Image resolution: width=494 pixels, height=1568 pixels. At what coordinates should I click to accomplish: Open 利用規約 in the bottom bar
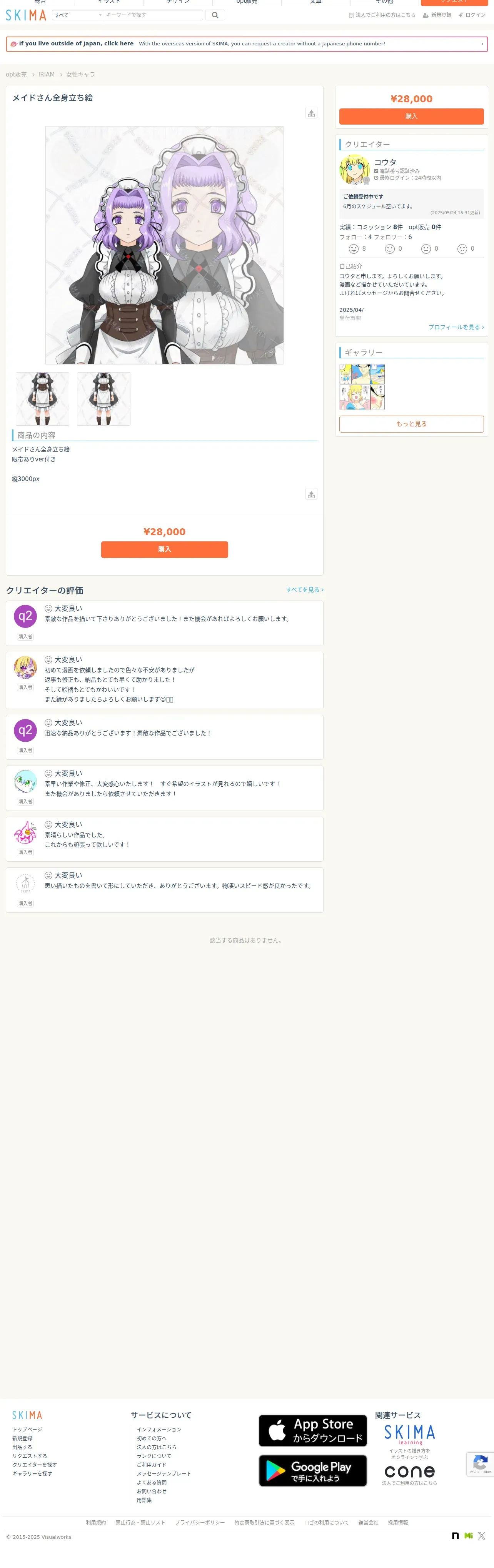tap(96, 1522)
